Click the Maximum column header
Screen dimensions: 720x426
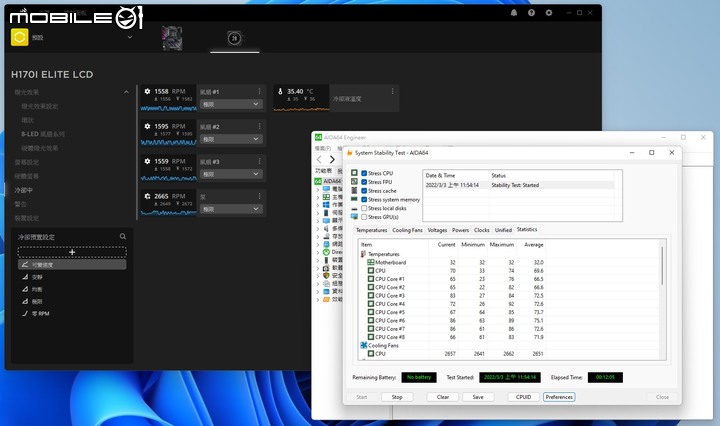click(501, 245)
